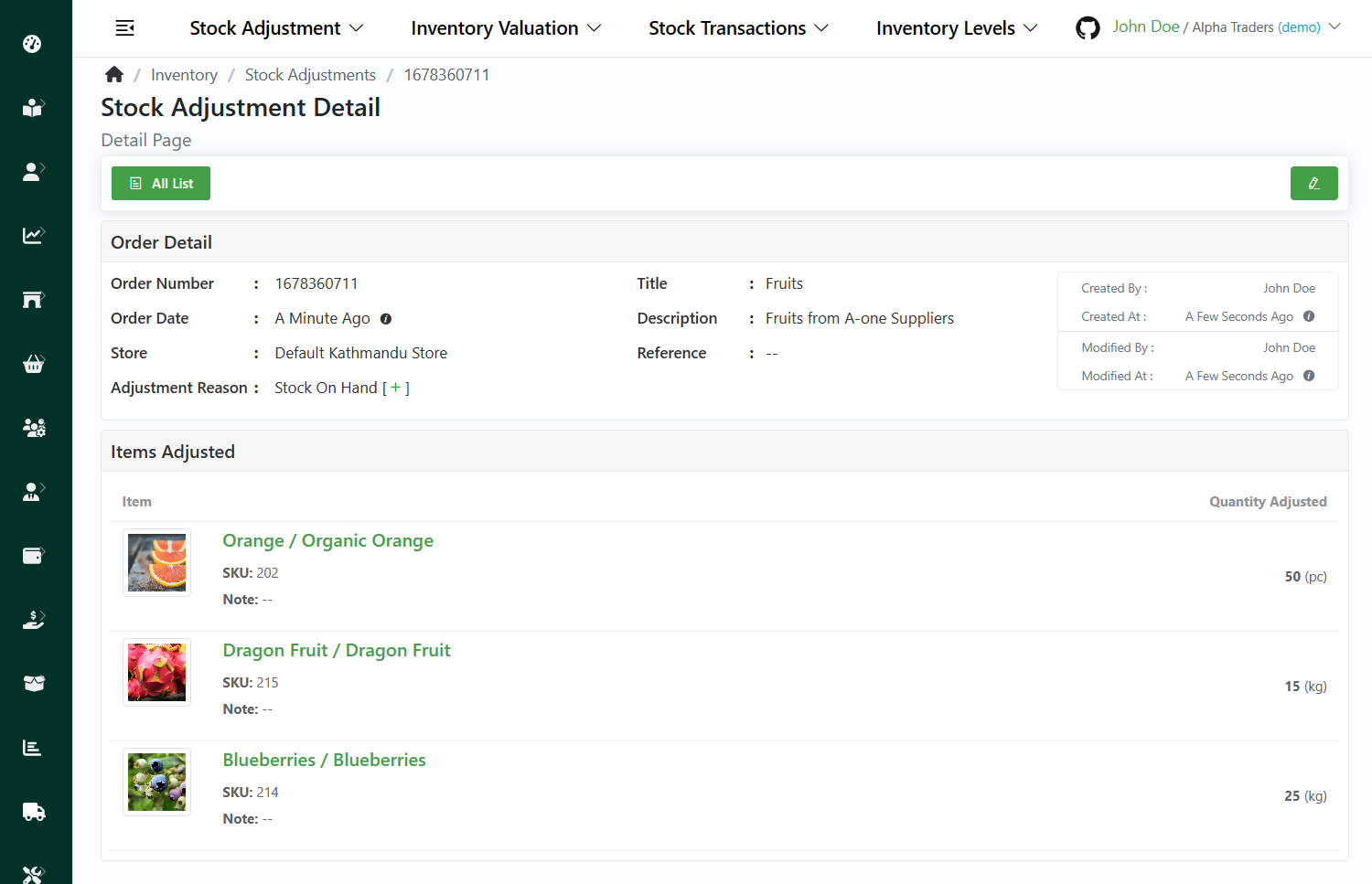
Task: Expand the Inventory Valuation menu
Action: (x=506, y=28)
